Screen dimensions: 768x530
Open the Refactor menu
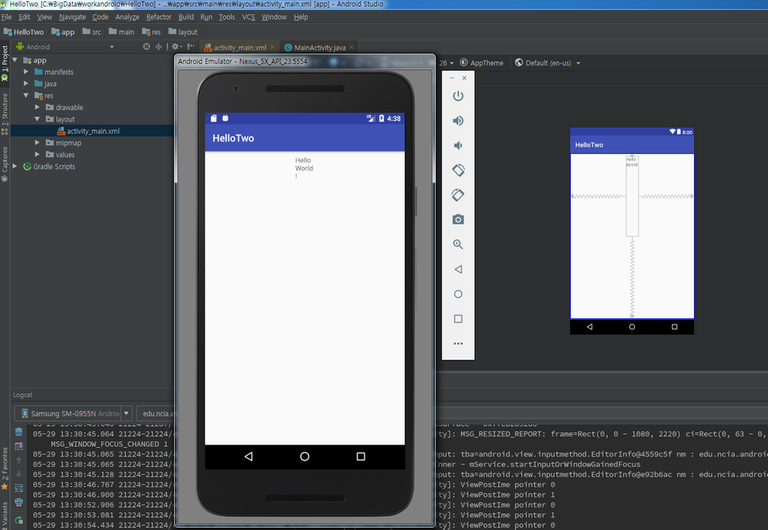pyautogui.click(x=159, y=17)
